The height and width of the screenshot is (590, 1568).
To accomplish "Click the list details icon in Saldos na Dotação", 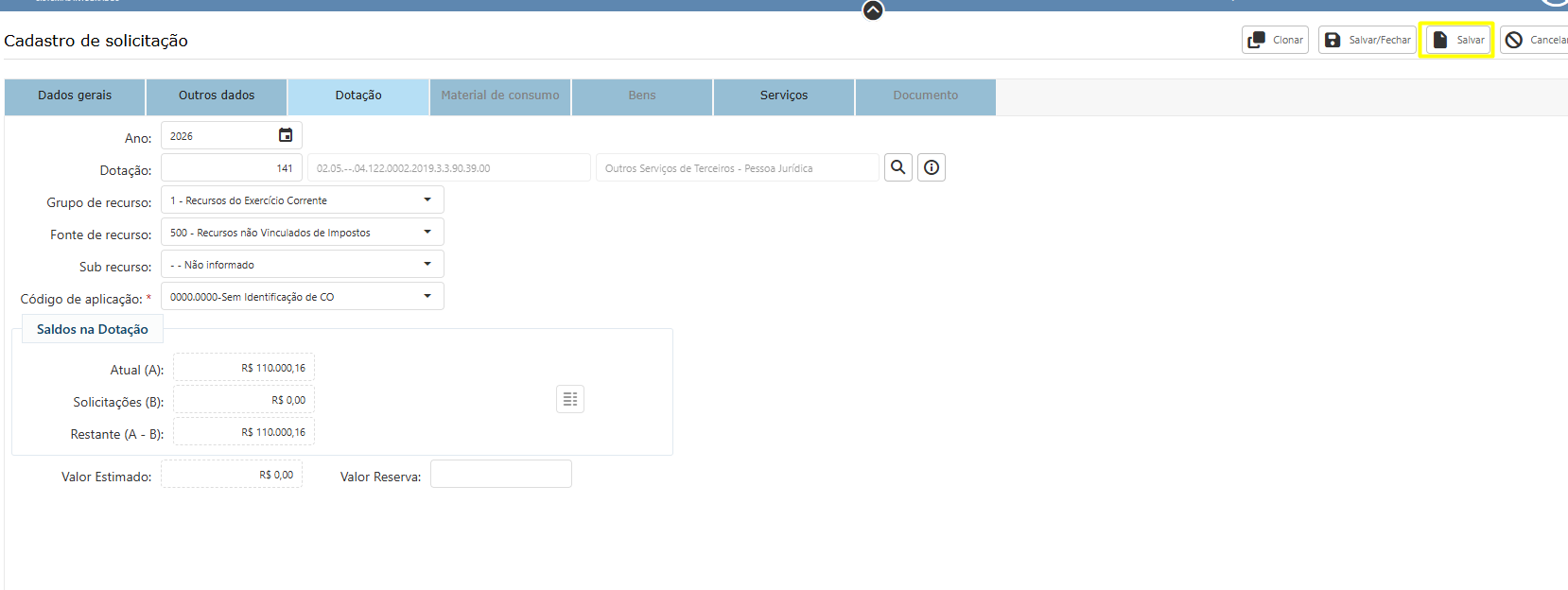I will click(x=570, y=399).
